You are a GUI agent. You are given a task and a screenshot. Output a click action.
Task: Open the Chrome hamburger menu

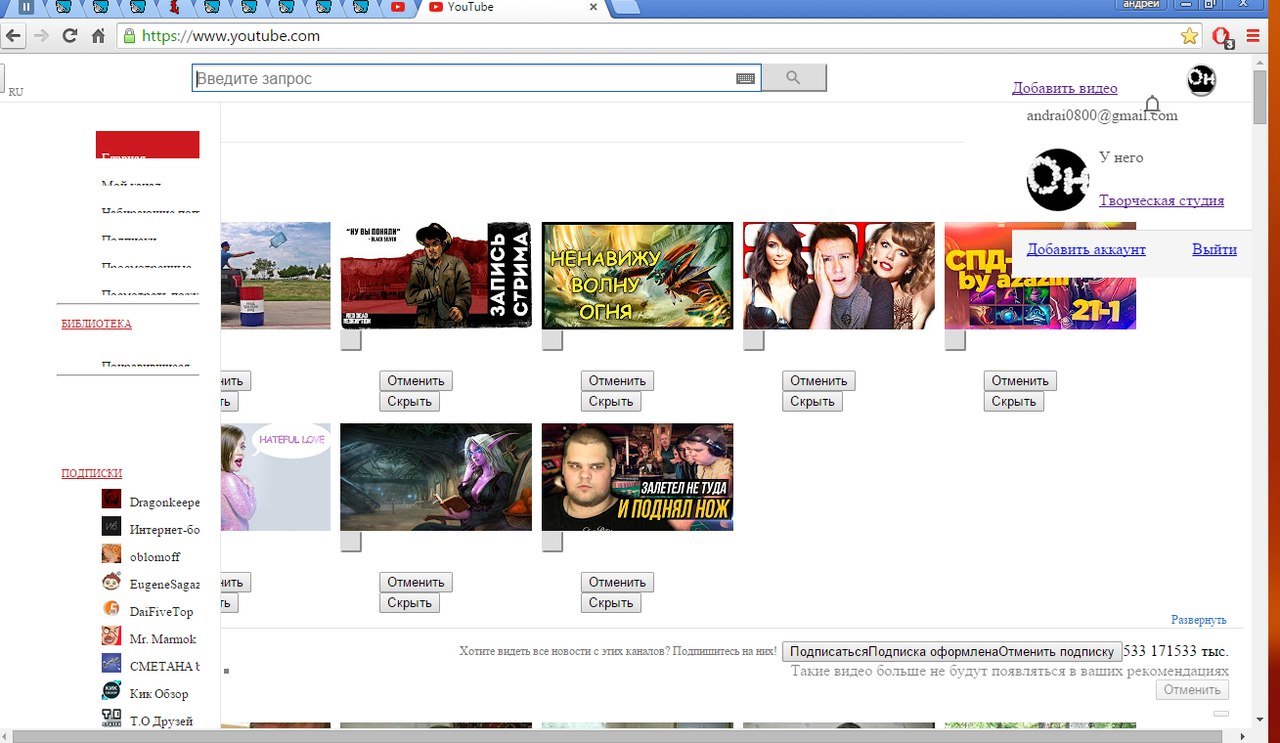[x=1253, y=36]
